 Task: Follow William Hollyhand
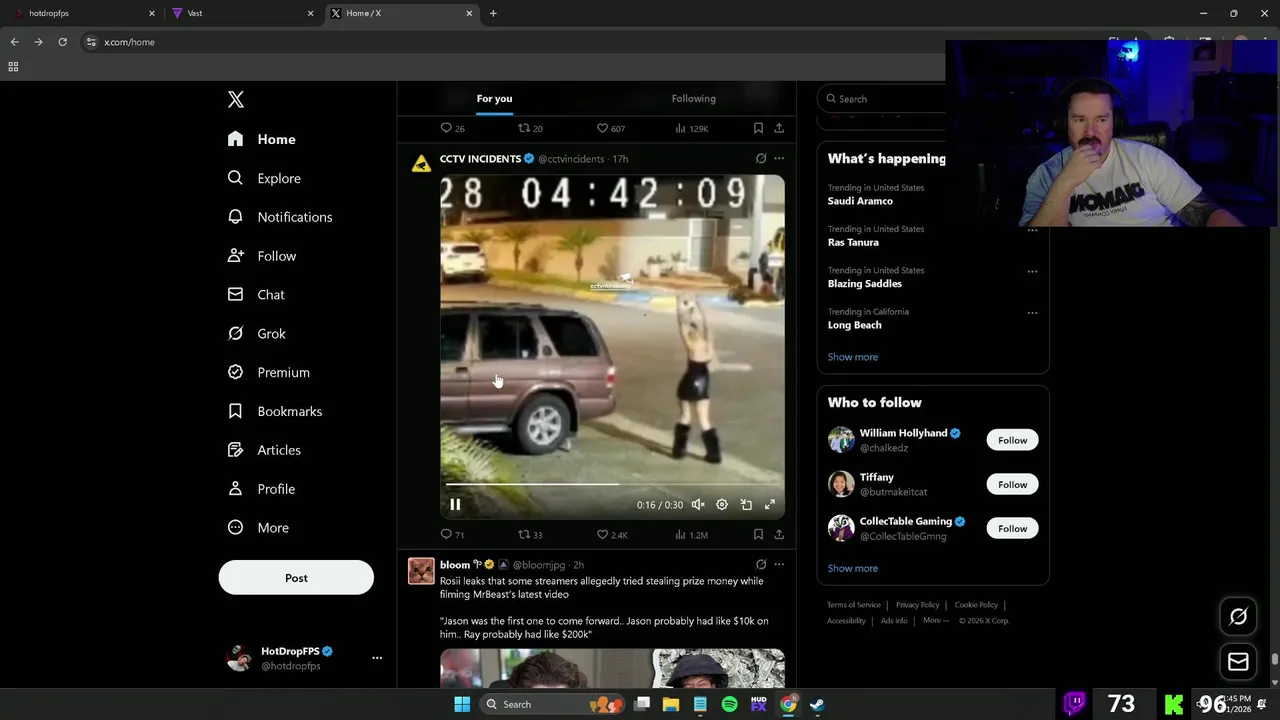(x=1012, y=440)
